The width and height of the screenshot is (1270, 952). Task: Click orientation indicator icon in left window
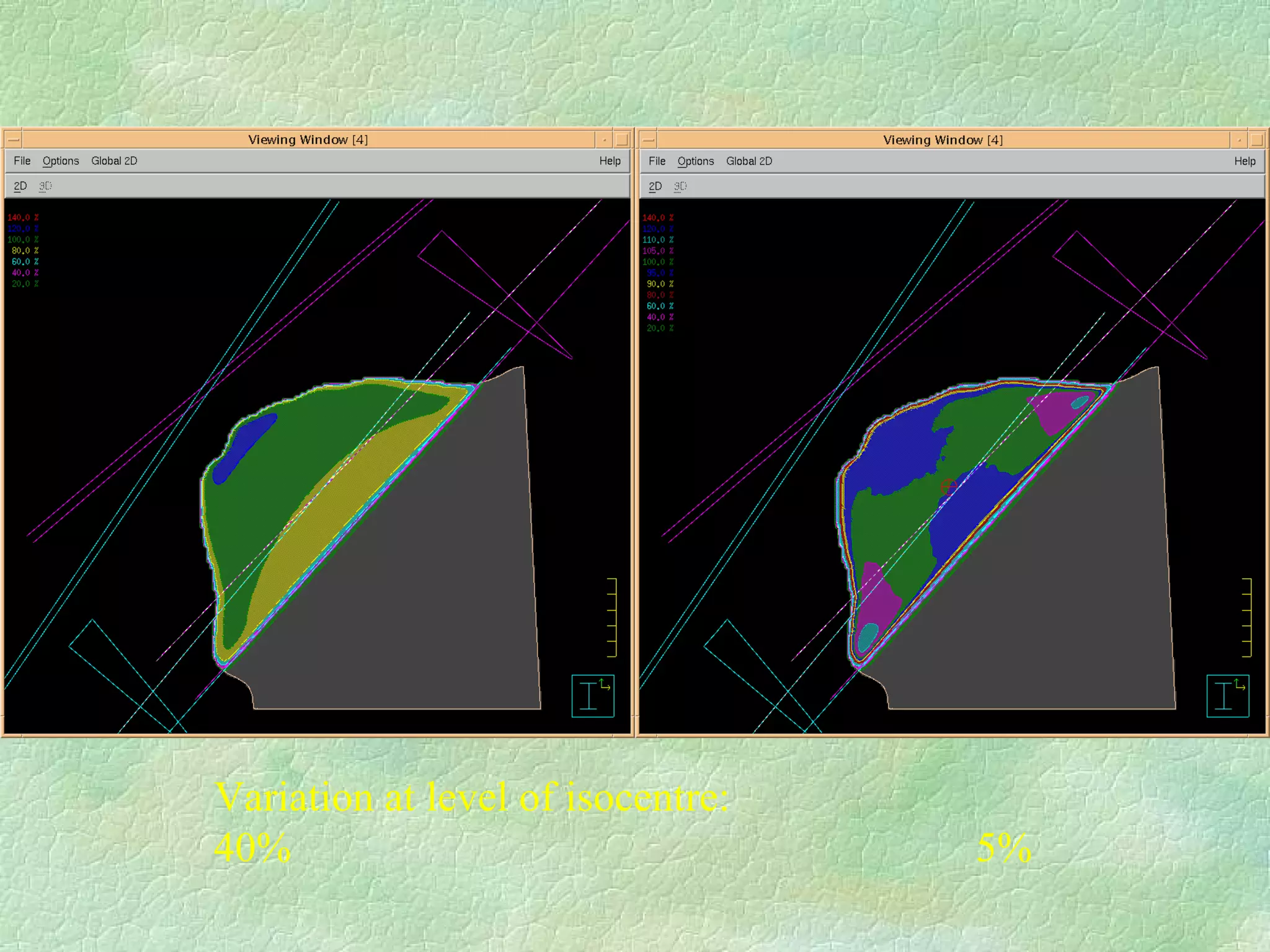pos(593,696)
